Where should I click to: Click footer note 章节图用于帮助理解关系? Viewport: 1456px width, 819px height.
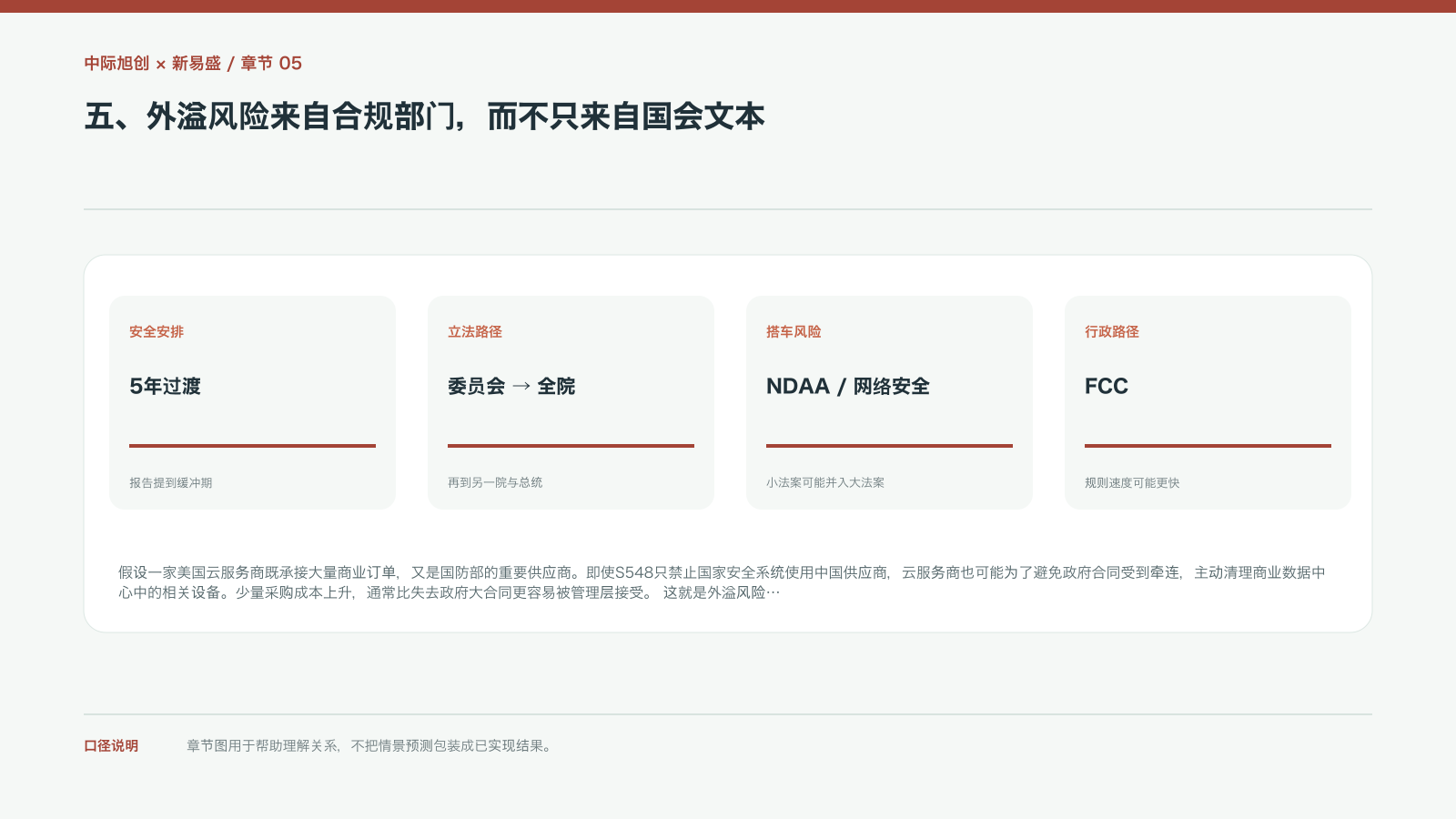click(x=369, y=745)
